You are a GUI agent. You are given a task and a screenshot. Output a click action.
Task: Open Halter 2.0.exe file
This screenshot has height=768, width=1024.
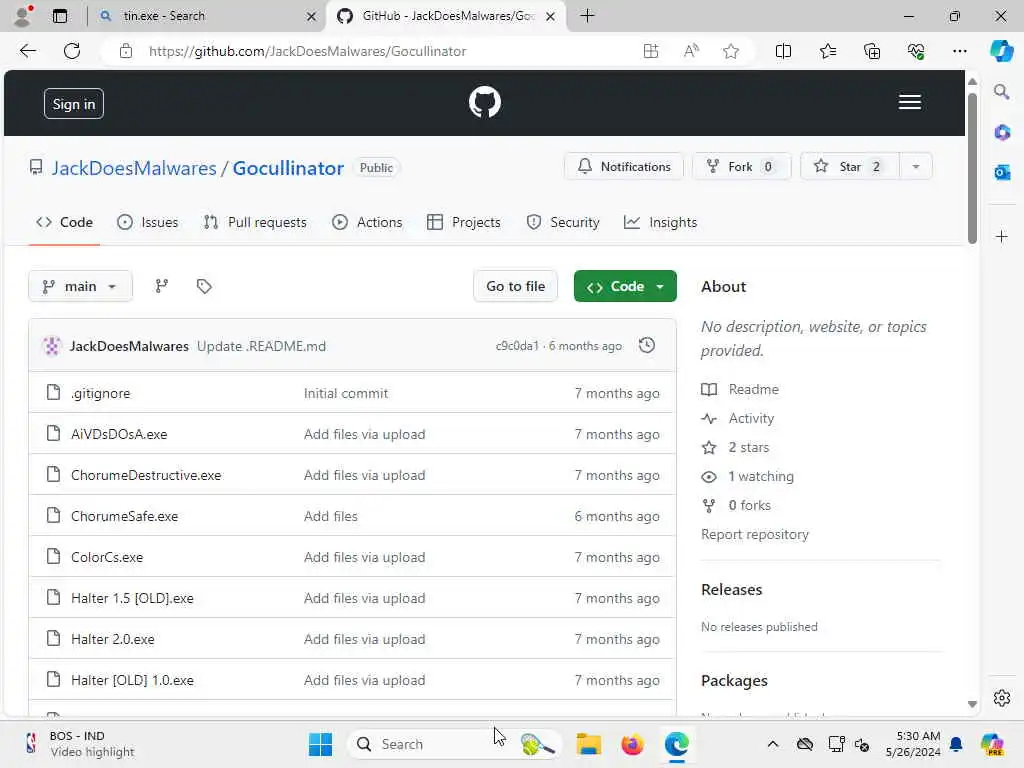(x=112, y=639)
